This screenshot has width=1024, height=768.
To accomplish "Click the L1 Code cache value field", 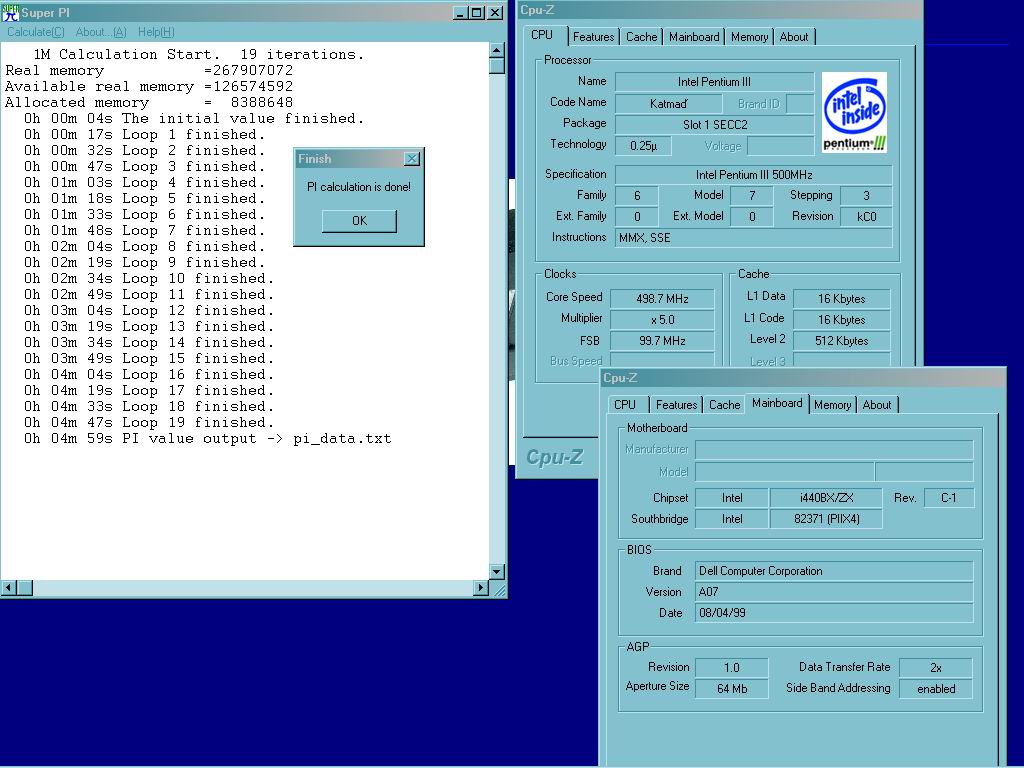I will [841, 320].
